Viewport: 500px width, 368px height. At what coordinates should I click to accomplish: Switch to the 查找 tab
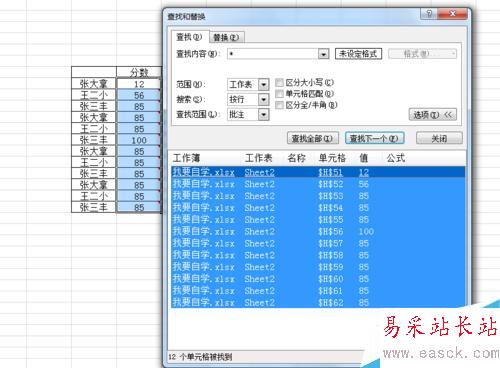click(x=189, y=37)
